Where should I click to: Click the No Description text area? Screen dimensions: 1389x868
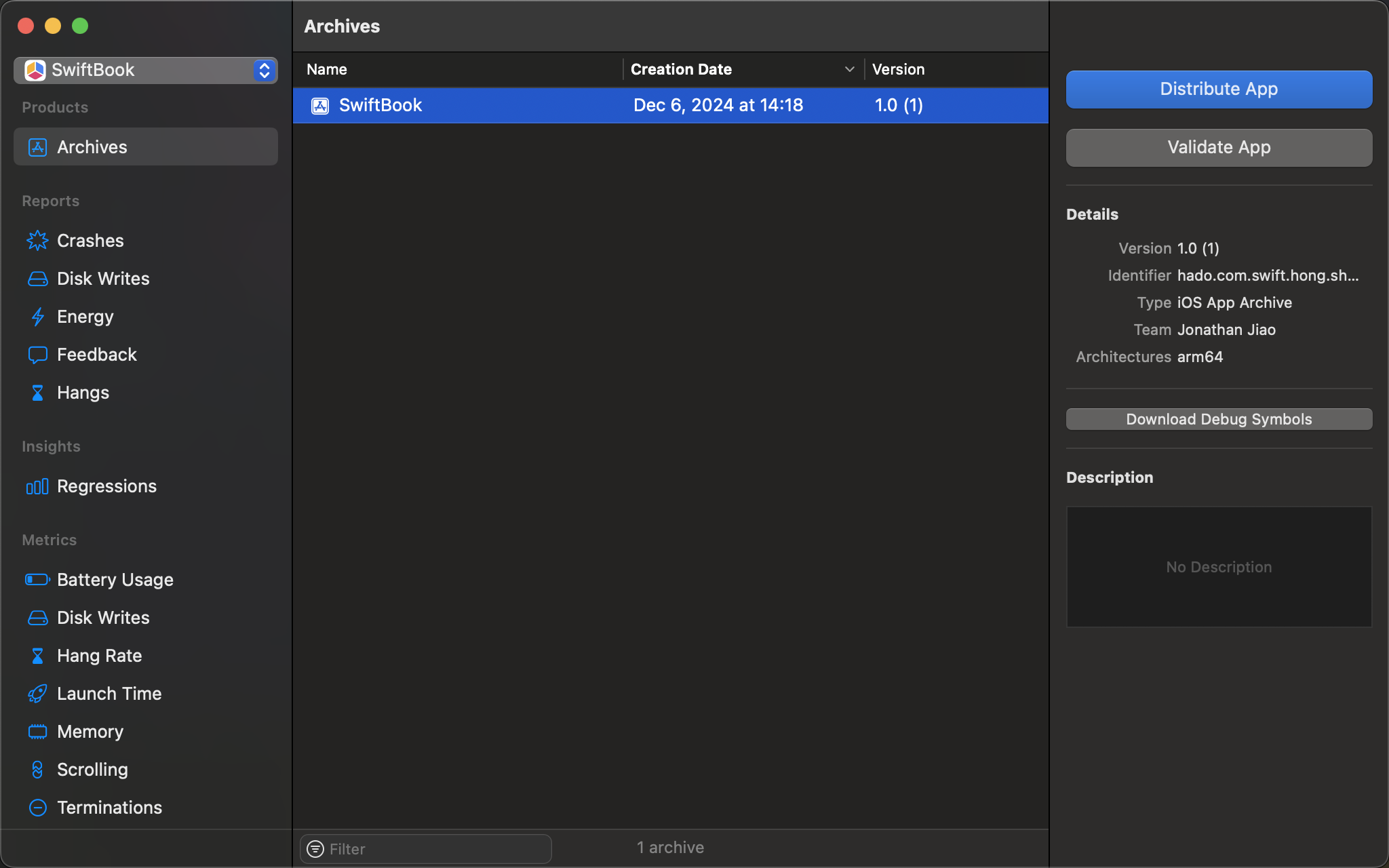(x=1219, y=567)
